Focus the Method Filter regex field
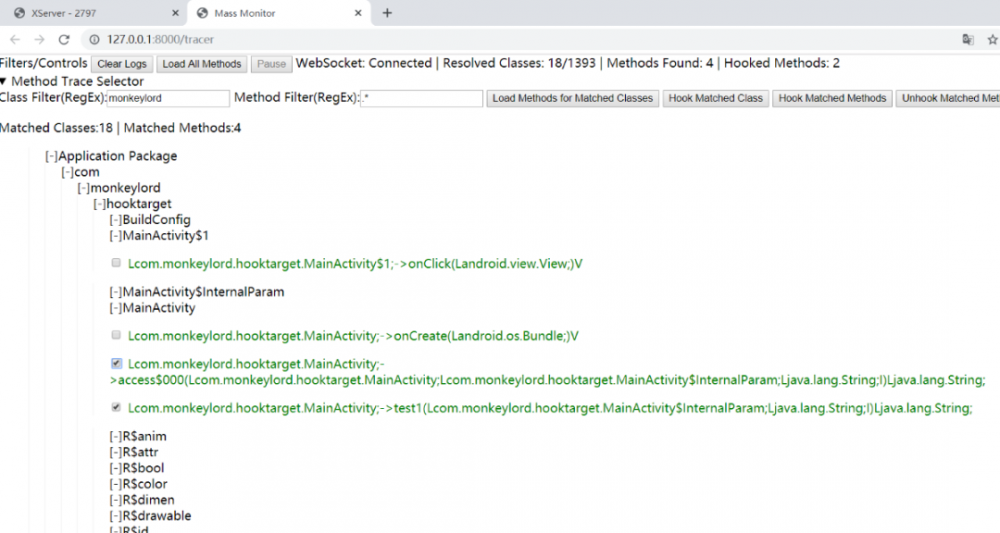This screenshot has width=1000, height=533. [x=421, y=98]
